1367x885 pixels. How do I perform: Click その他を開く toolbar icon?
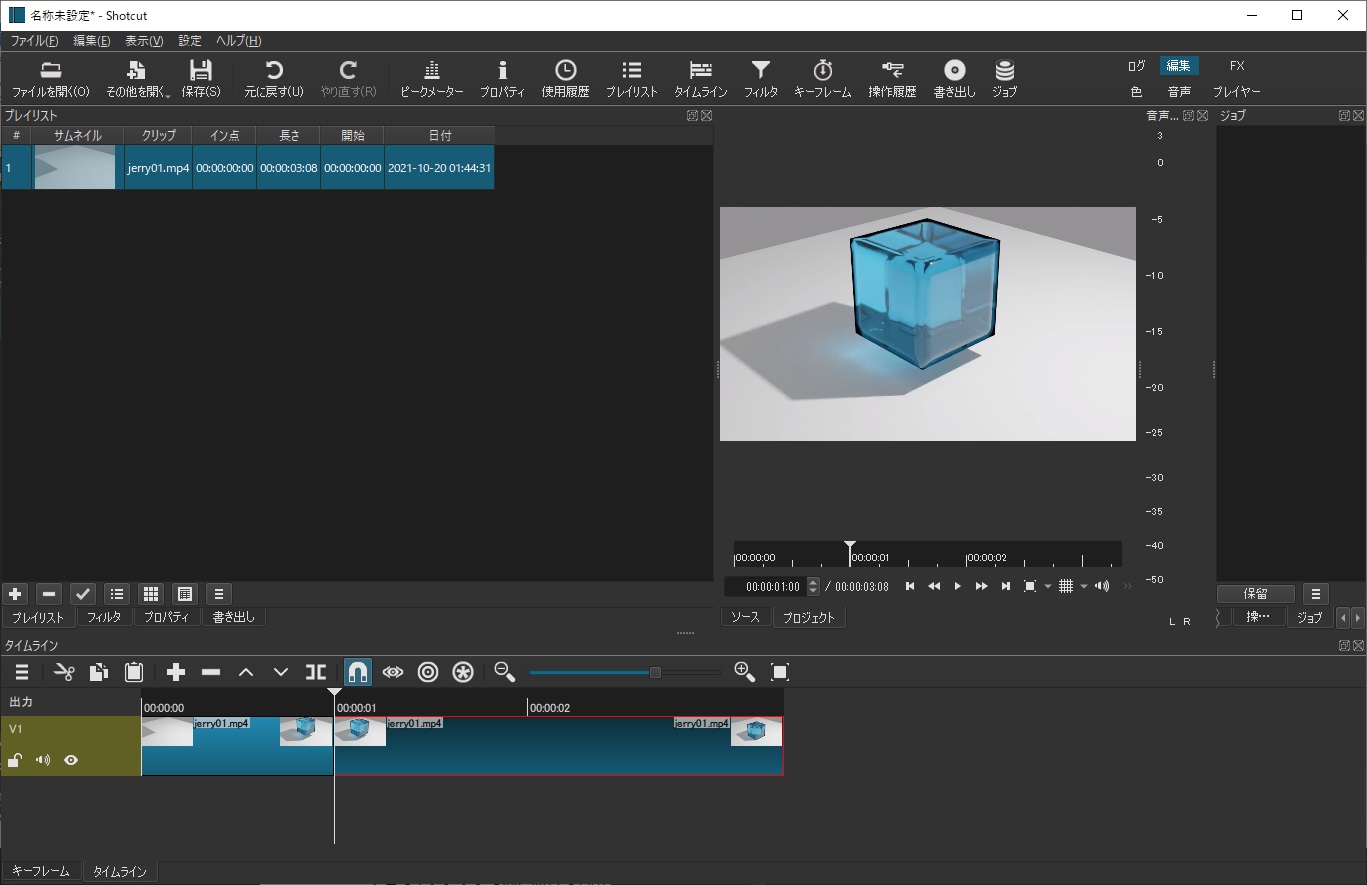(138, 79)
